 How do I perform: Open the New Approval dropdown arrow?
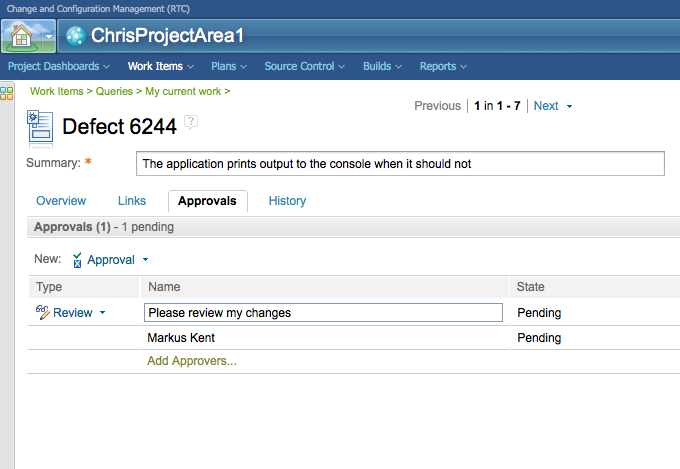click(145, 260)
